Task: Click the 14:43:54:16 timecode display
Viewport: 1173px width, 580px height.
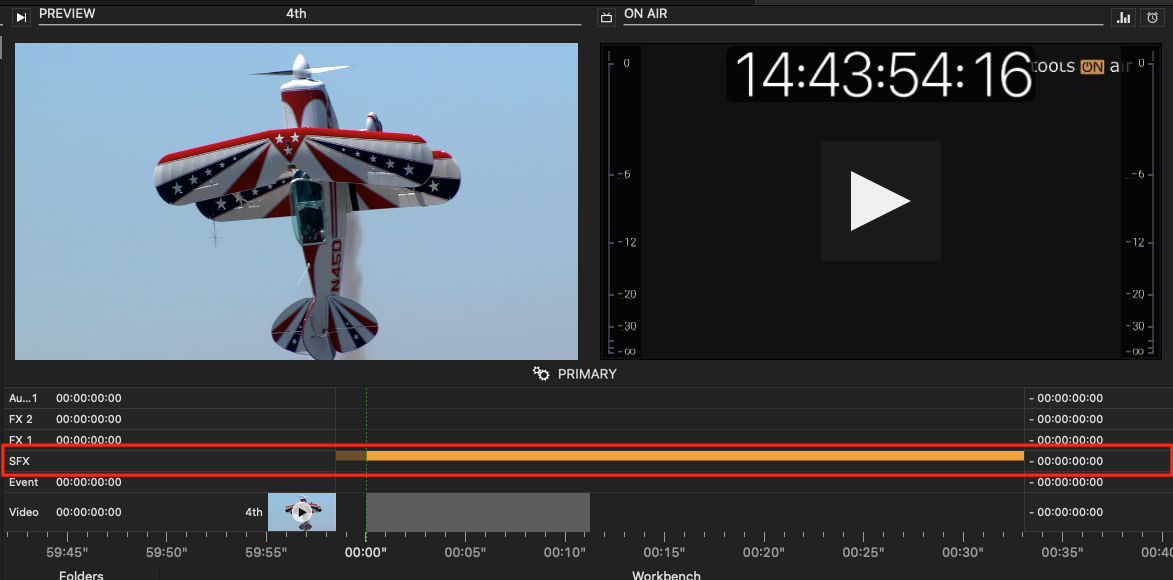Action: pos(880,75)
